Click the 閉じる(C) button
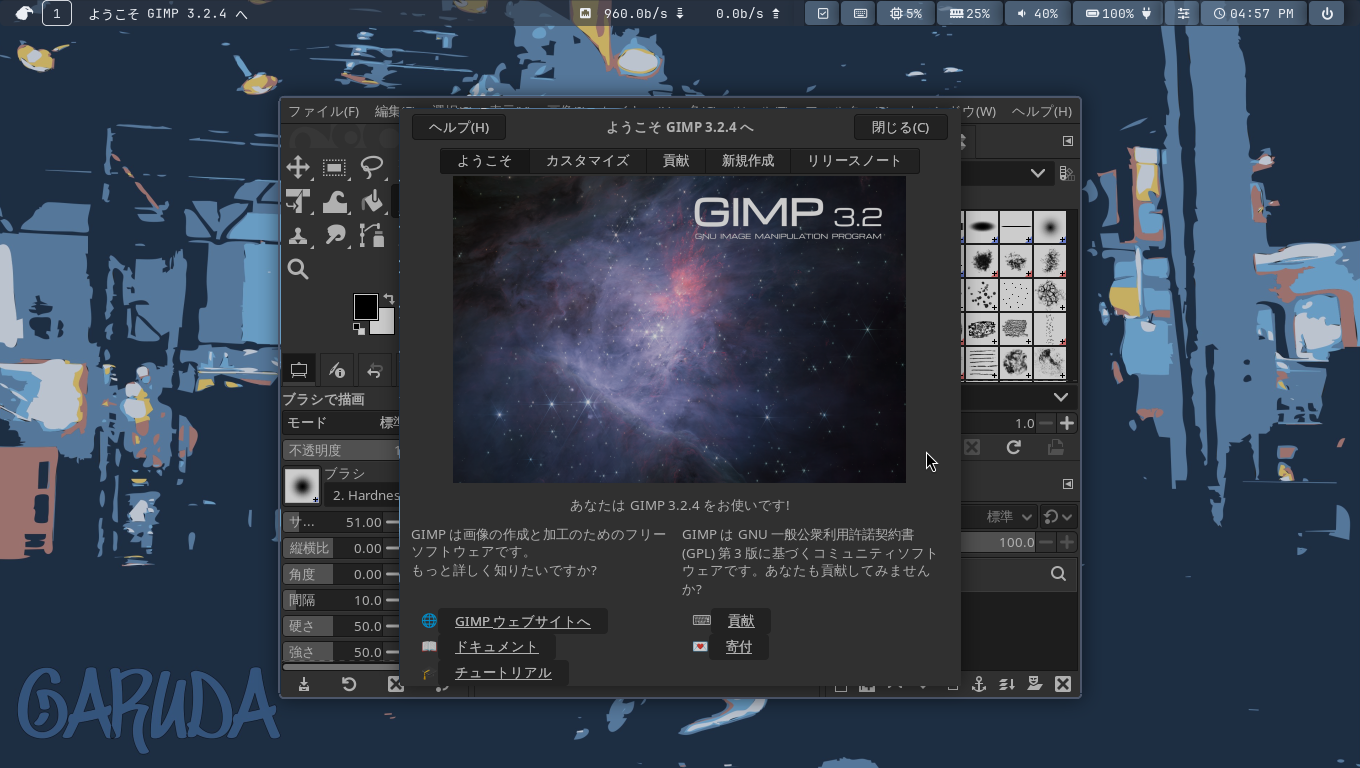The height and width of the screenshot is (768, 1360). pyautogui.click(x=900, y=127)
